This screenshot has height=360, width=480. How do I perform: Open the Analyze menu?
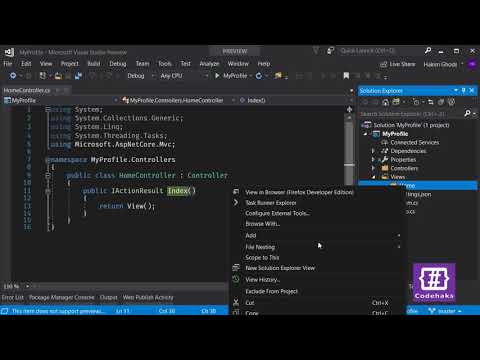pos(209,64)
